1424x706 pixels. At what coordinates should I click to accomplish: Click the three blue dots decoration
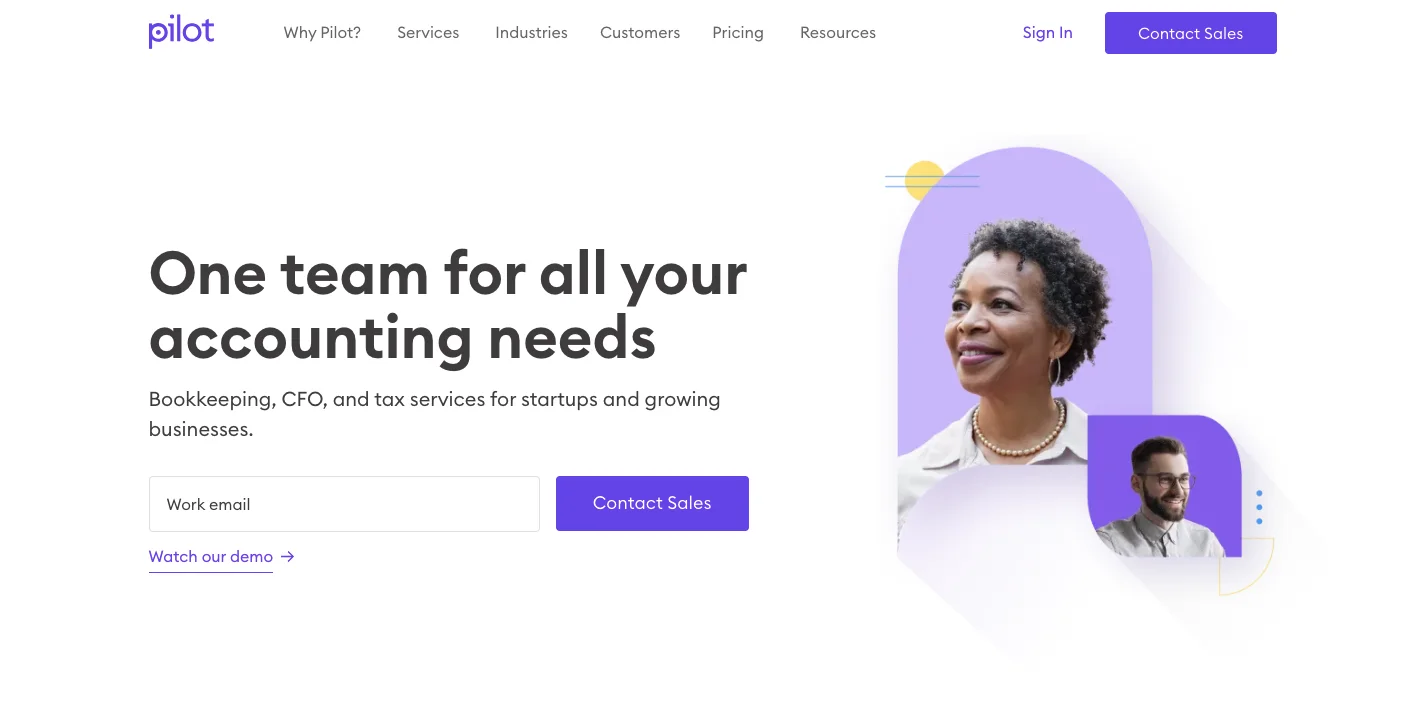click(x=1259, y=507)
